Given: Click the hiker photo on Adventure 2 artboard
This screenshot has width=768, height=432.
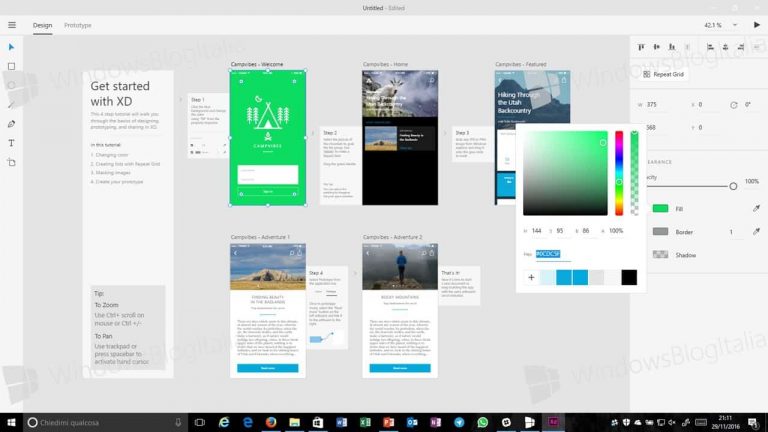Looking at the screenshot, I should coord(400,266).
